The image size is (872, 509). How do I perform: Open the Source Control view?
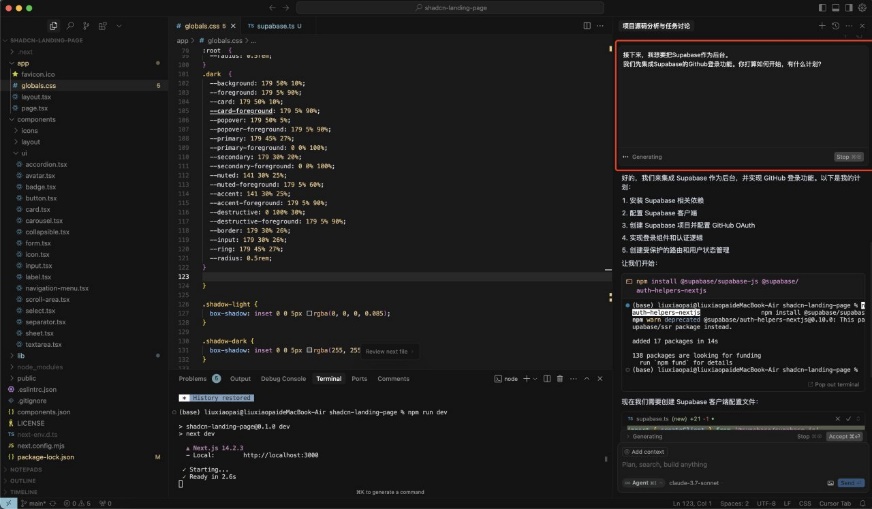click(87, 25)
